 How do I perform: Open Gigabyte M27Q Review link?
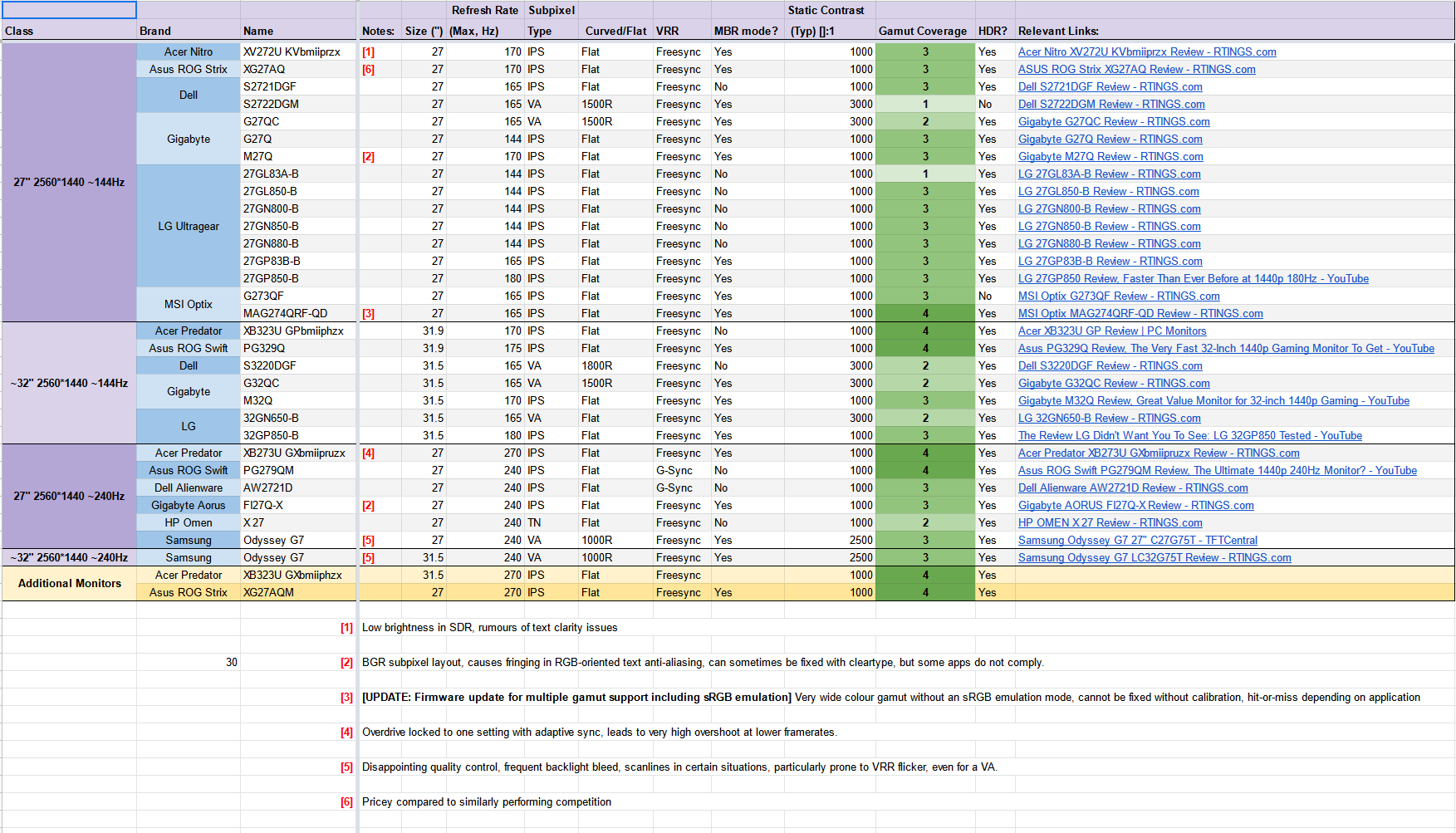(x=1110, y=156)
